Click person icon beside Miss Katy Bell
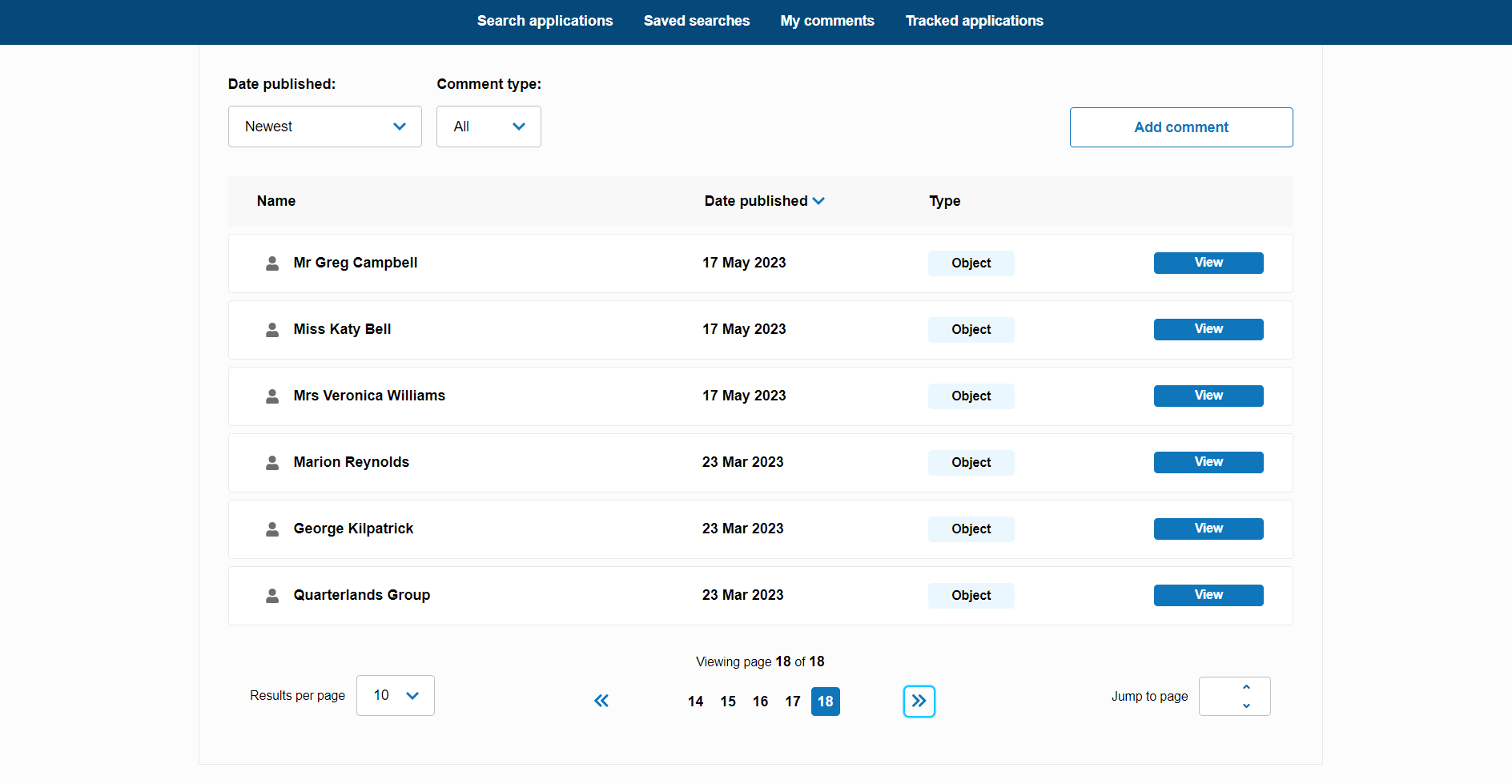This screenshot has width=1512, height=784. (272, 330)
